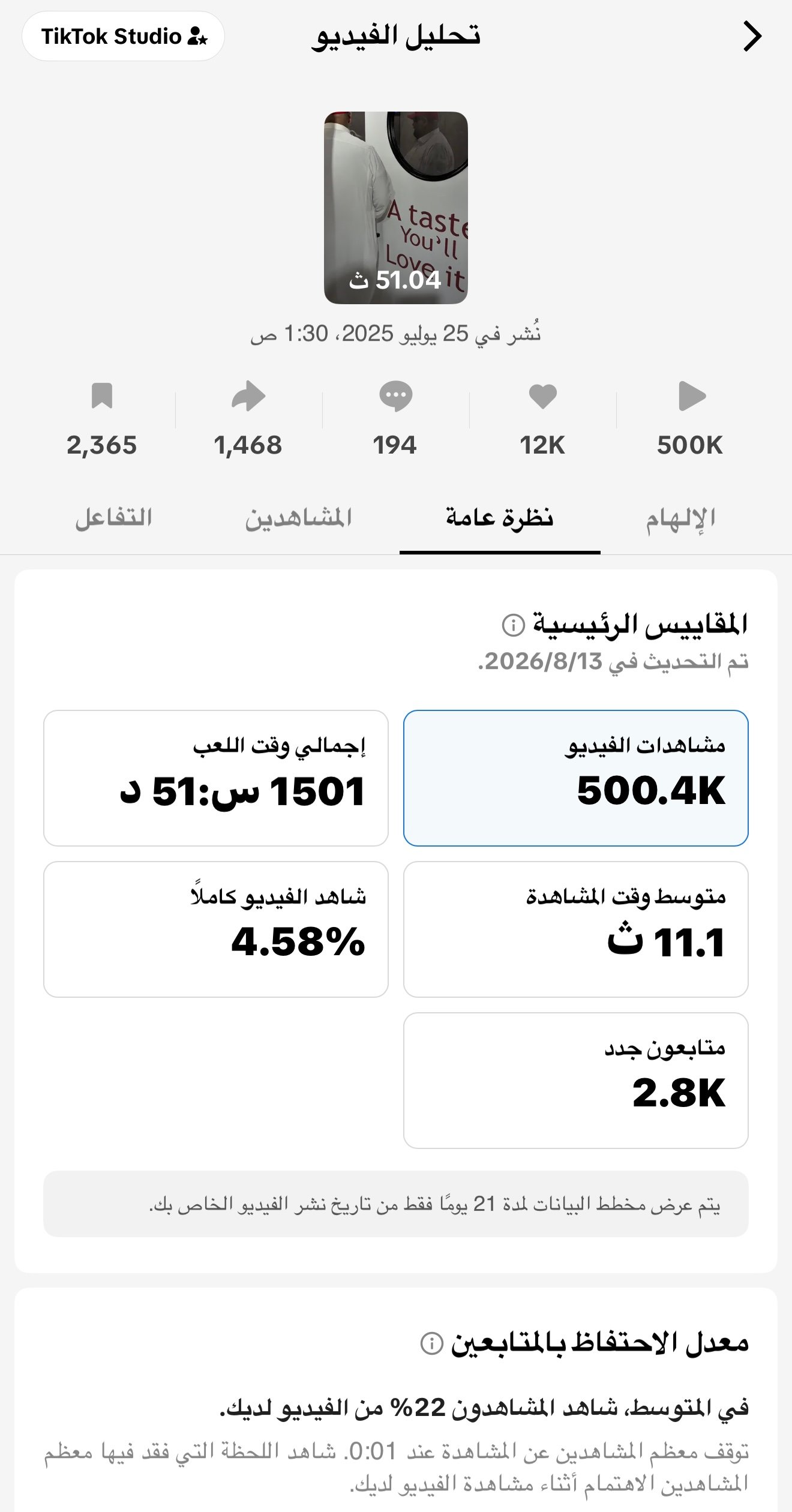Select the نظرة عامة tab
This screenshot has width=792, height=1512.
point(500,518)
